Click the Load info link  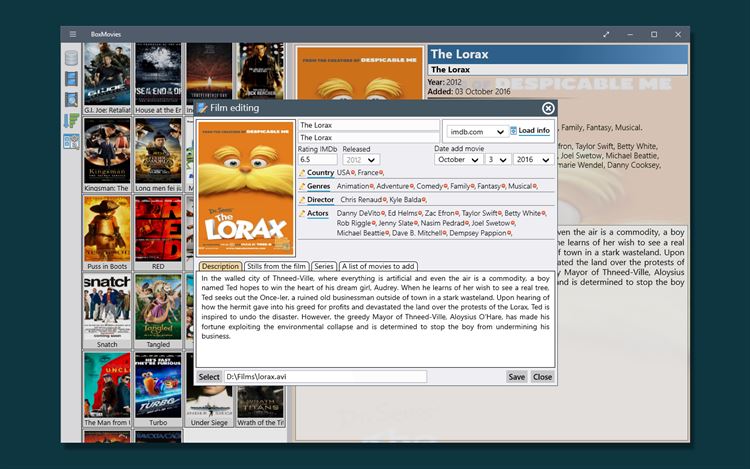534,131
